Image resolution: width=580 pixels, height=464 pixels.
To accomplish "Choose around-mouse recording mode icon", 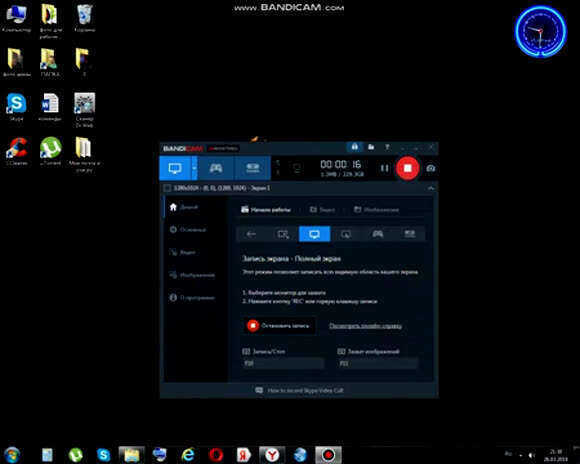I will pyautogui.click(x=346, y=234).
